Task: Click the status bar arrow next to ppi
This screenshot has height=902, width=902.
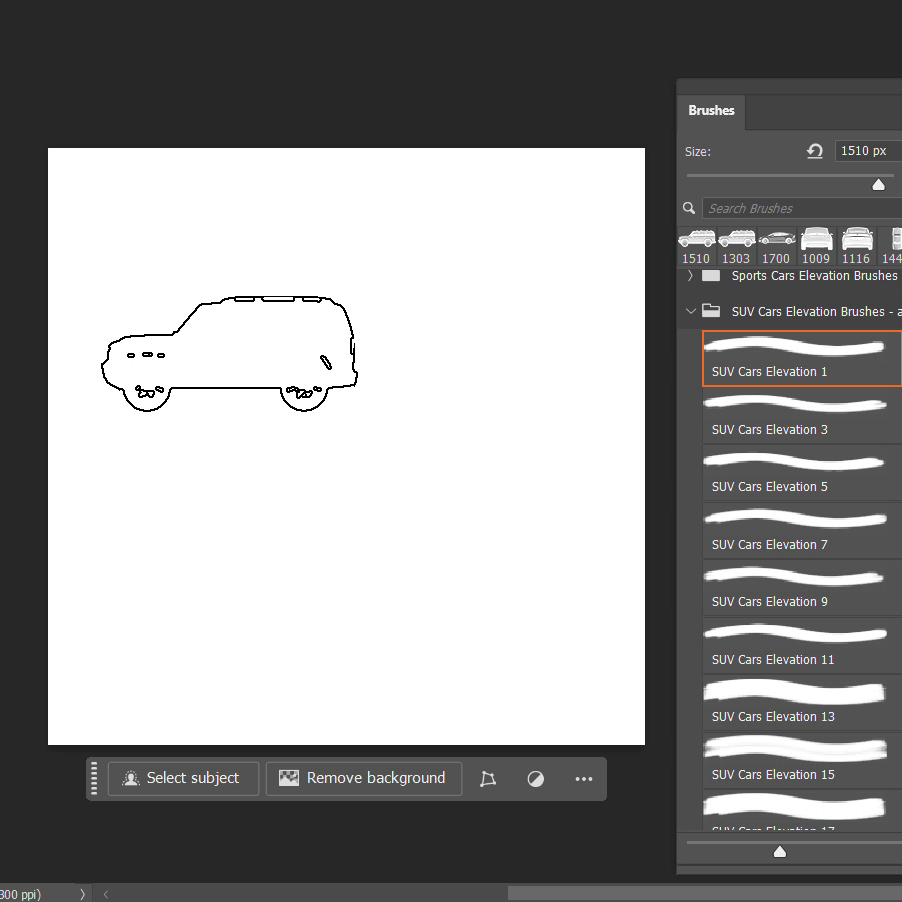Action: (x=82, y=894)
